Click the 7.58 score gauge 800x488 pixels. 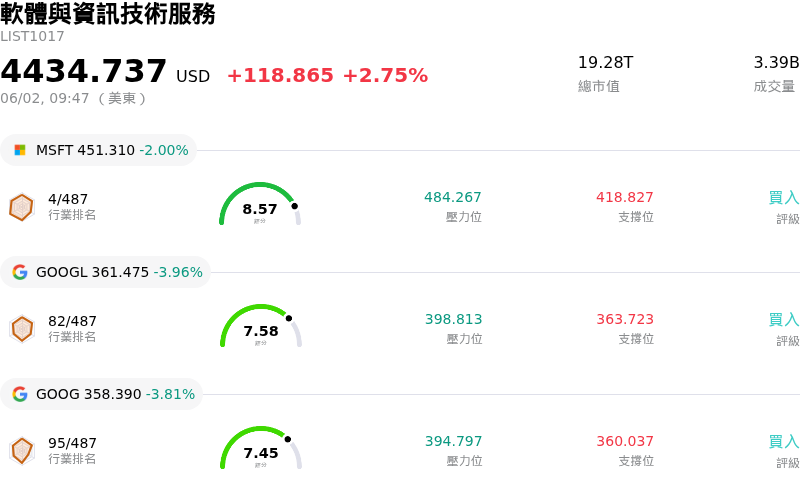261,326
